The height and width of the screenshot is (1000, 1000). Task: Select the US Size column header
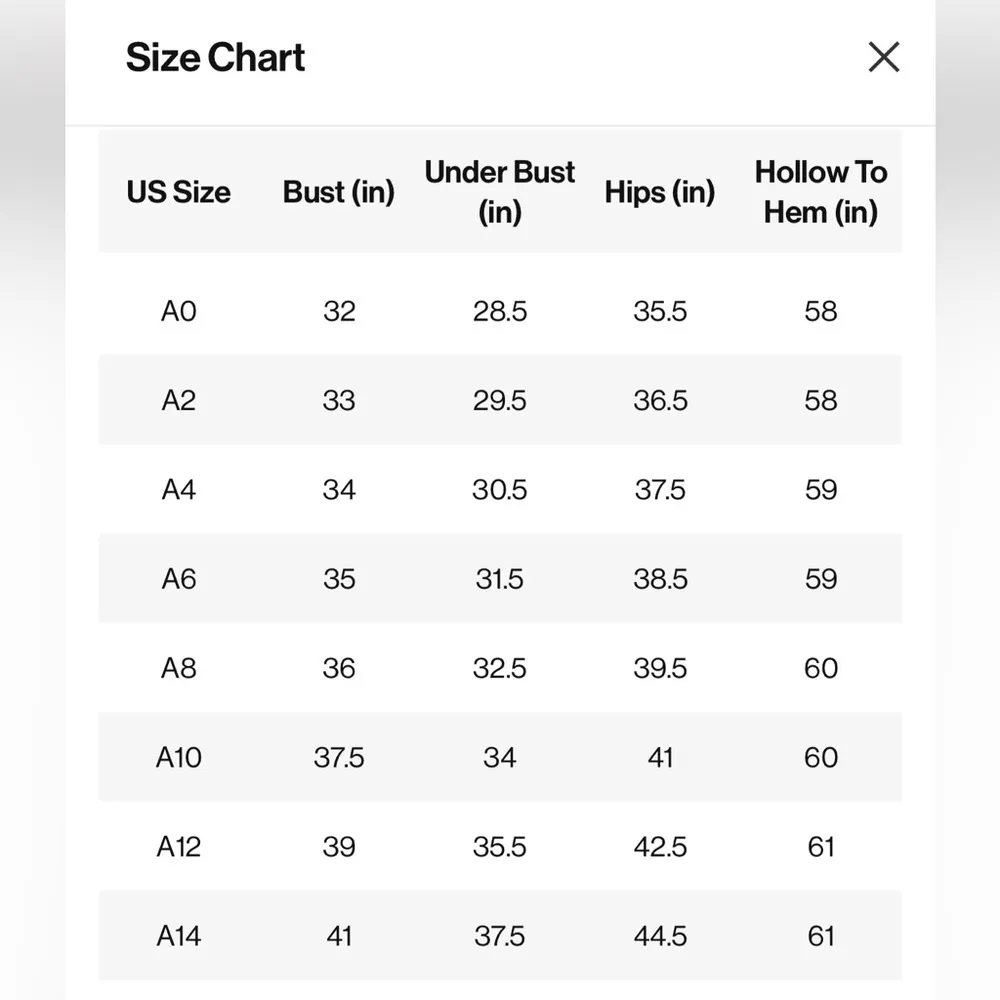(x=178, y=192)
